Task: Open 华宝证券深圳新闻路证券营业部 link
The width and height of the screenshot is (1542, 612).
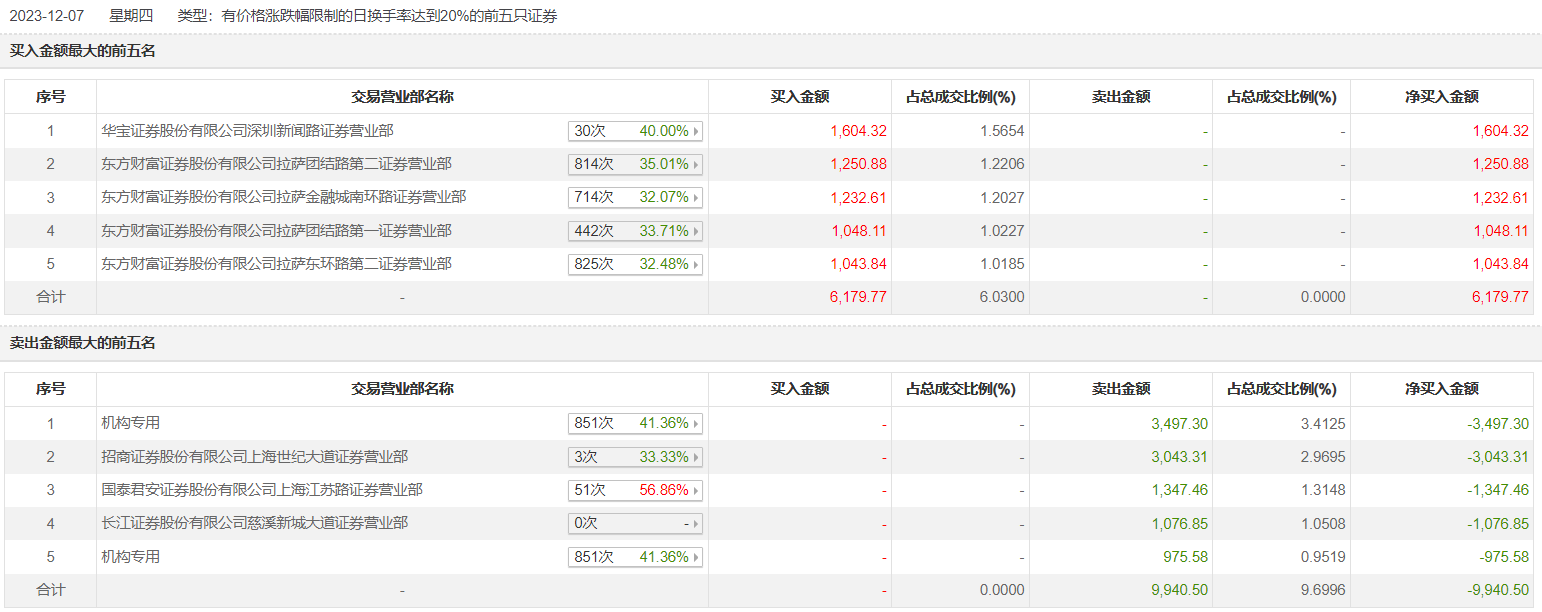Action: (x=247, y=131)
